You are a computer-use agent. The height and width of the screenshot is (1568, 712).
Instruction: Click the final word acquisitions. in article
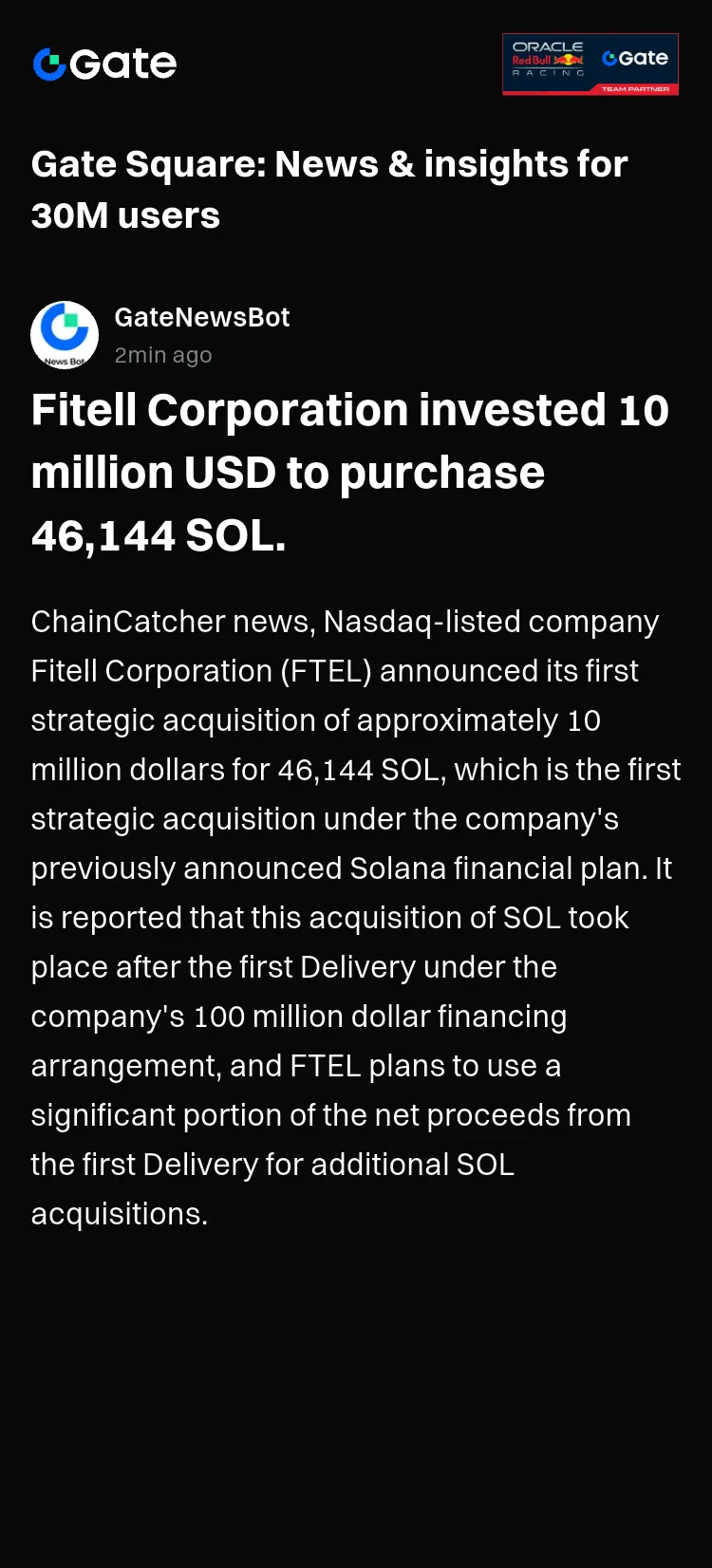(120, 1214)
